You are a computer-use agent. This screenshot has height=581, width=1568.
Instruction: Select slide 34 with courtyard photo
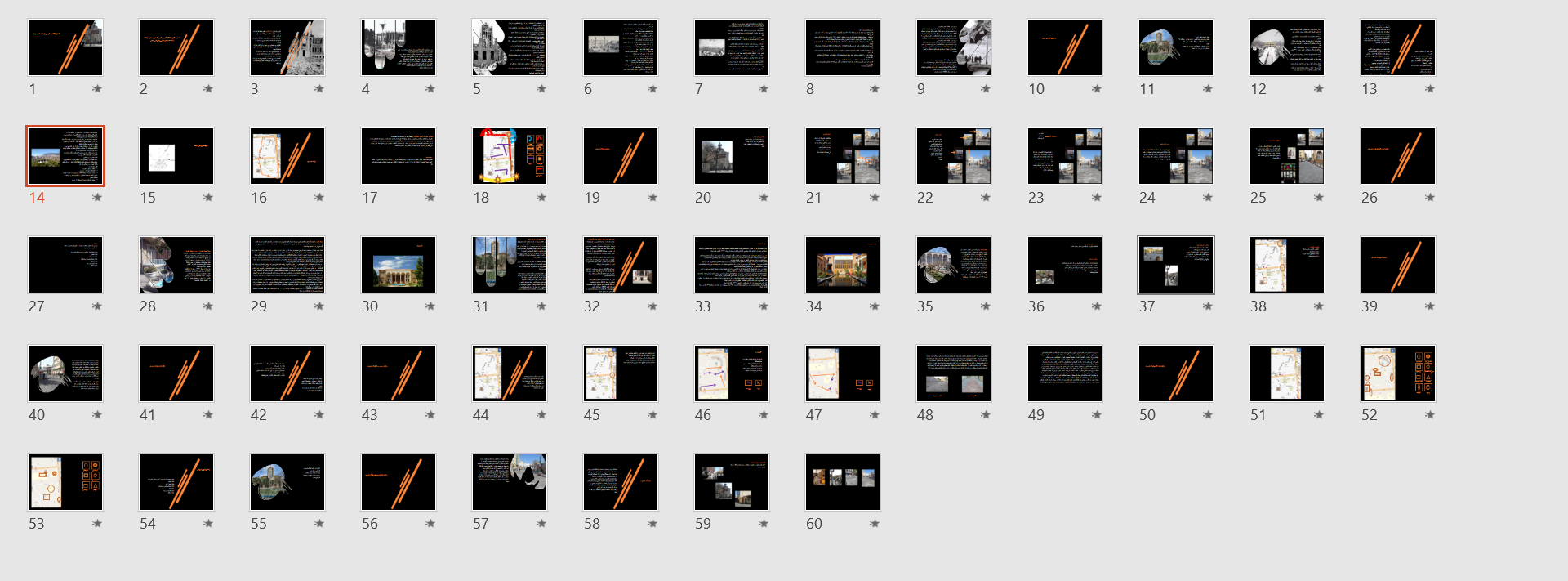pyautogui.click(x=843, y=265)
